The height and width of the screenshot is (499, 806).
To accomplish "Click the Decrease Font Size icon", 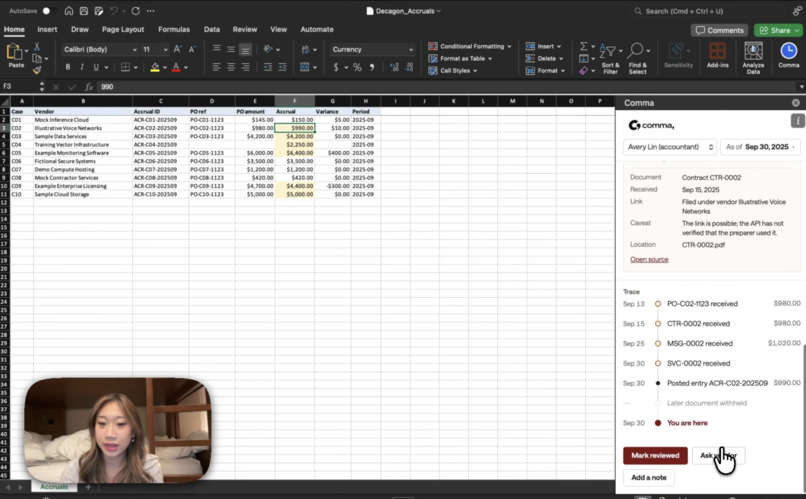I will [192, 49].
